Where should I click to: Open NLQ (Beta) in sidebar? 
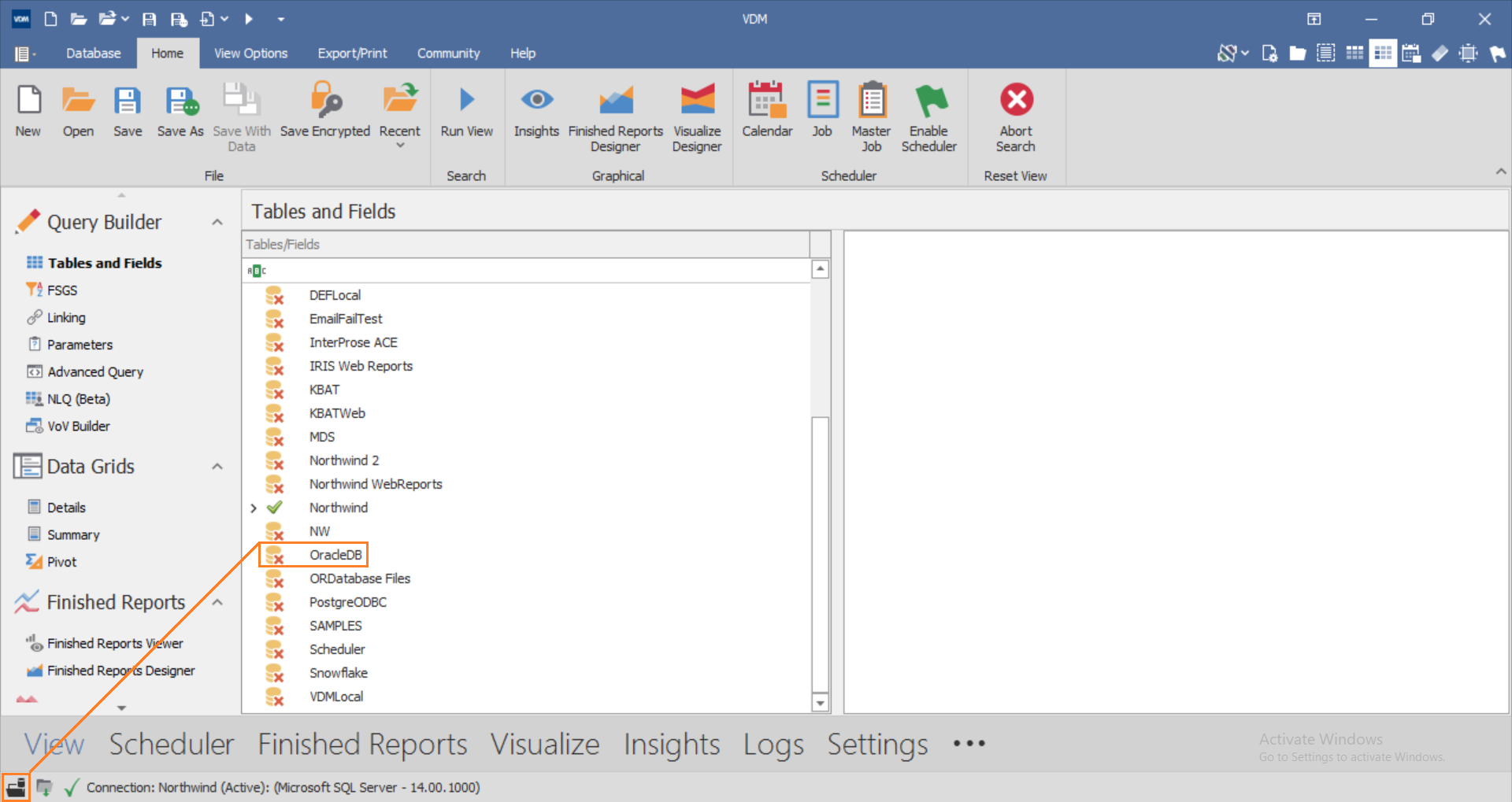click(x=79, y=399)
